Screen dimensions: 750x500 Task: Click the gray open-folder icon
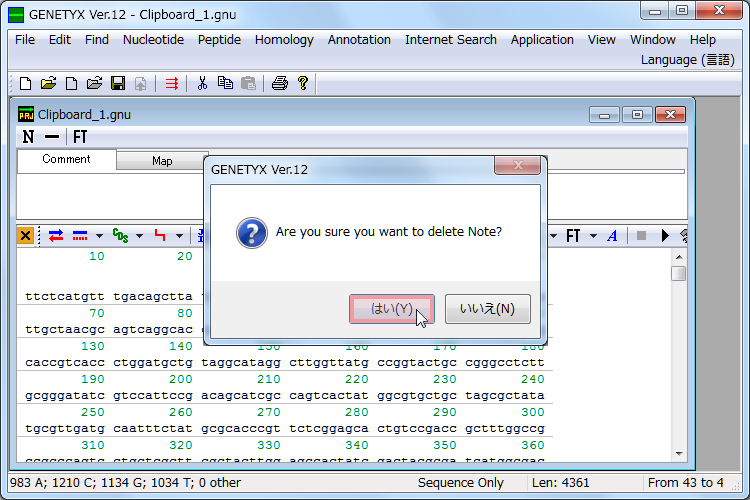(94, 83)
